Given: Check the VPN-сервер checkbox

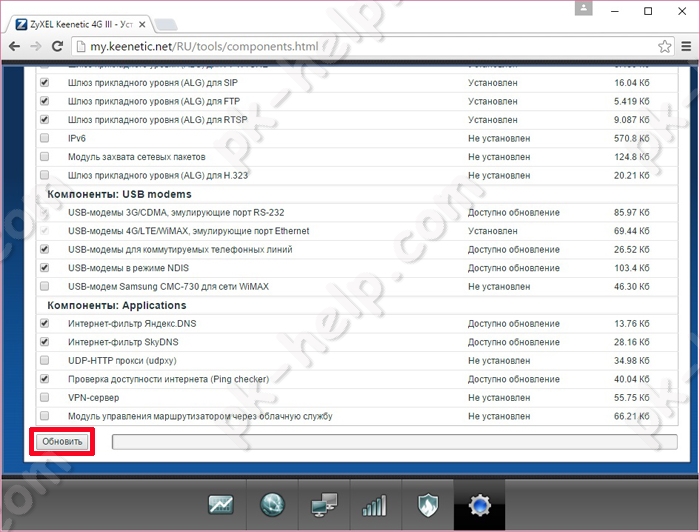Looking at the screenshot, I should click(x=45, y=397).
